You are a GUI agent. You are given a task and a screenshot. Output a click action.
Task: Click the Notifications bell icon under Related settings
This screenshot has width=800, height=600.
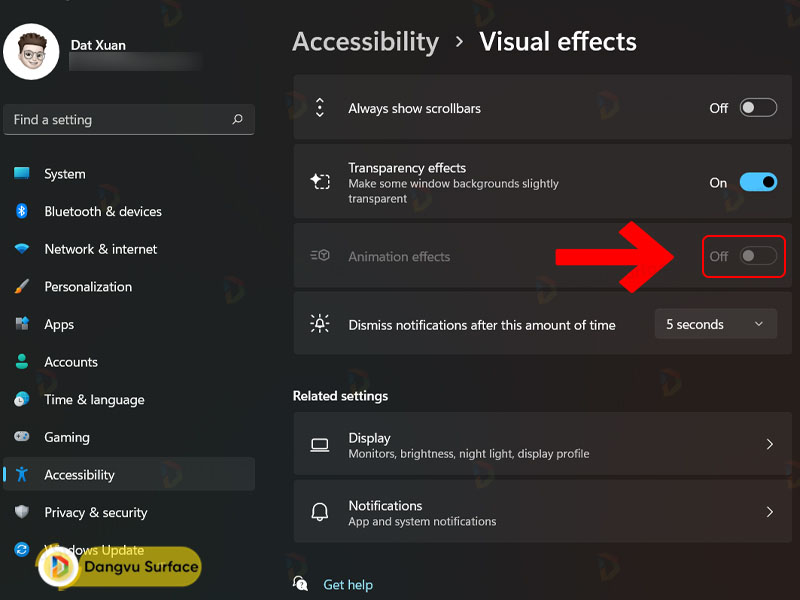(320, 512)
